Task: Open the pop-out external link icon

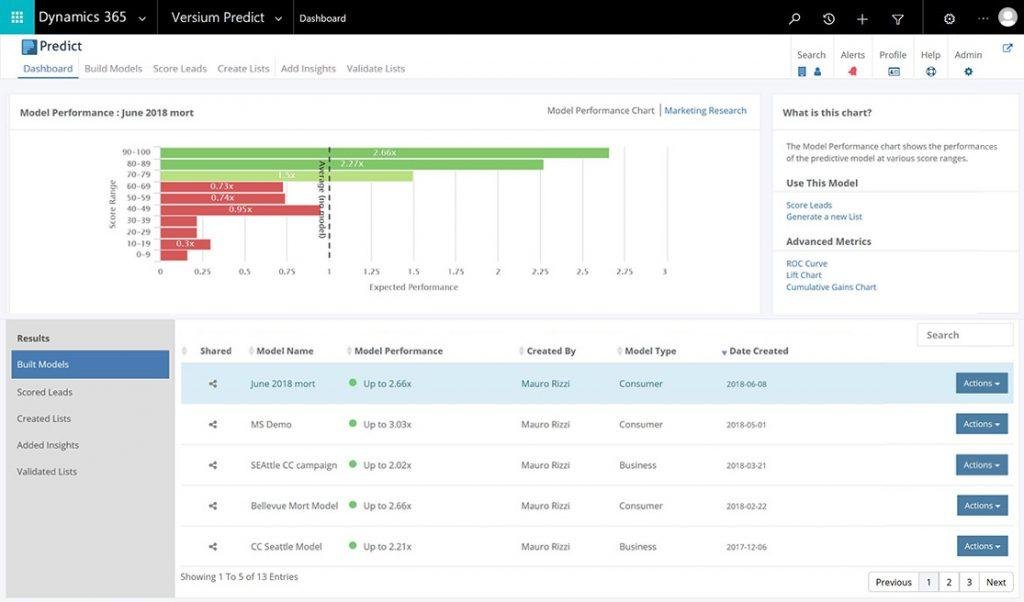Action: [1007, 48]
